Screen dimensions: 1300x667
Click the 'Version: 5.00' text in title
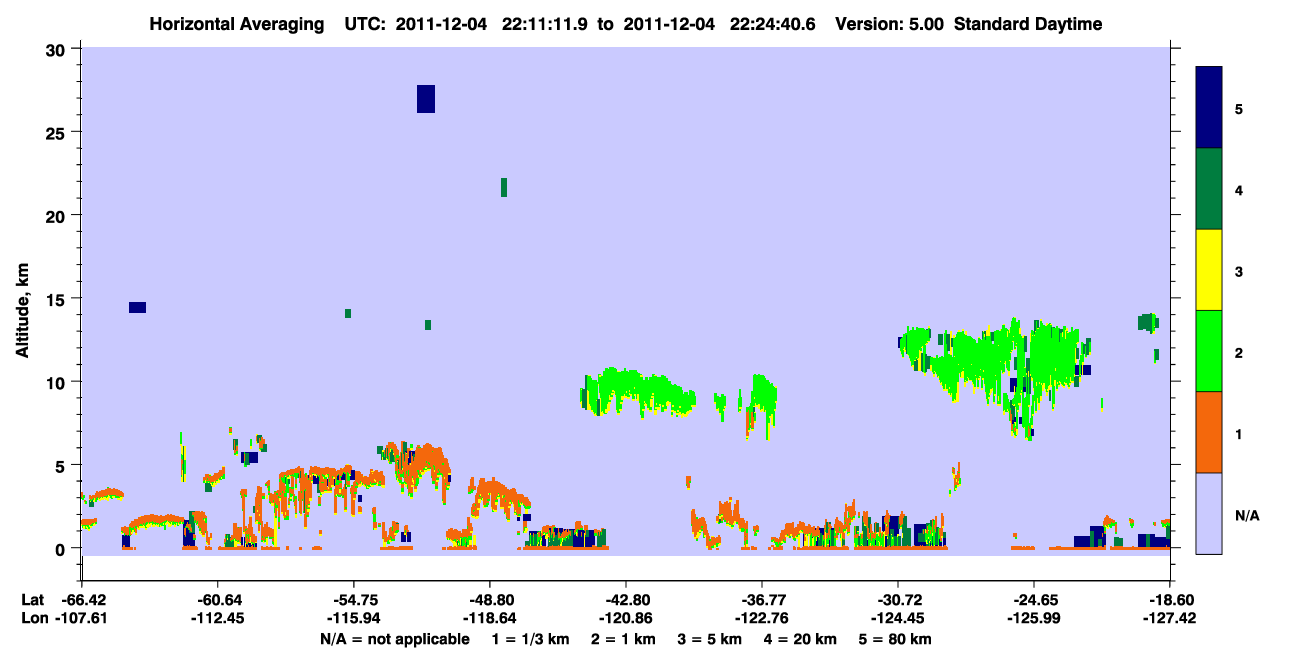click(x=888, y=24)
